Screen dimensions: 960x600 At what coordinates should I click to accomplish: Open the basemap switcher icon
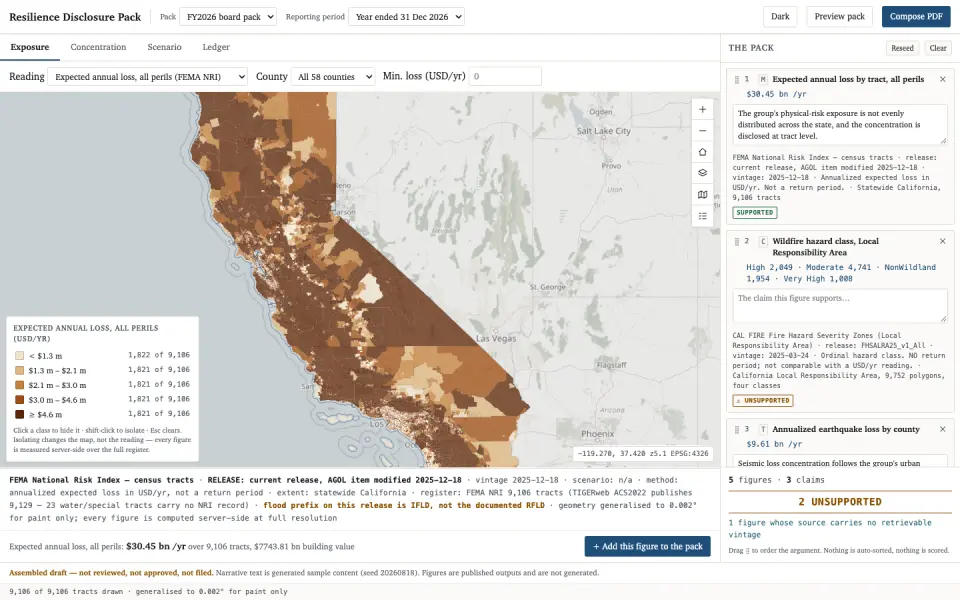702,195
